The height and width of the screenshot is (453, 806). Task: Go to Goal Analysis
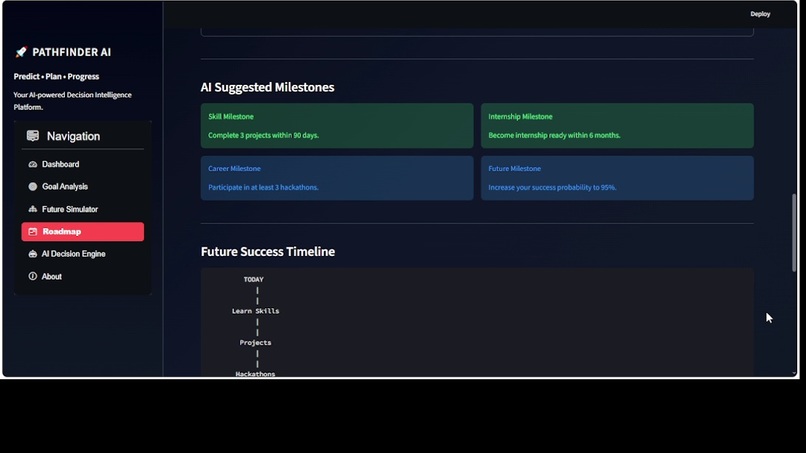point(83,187)
